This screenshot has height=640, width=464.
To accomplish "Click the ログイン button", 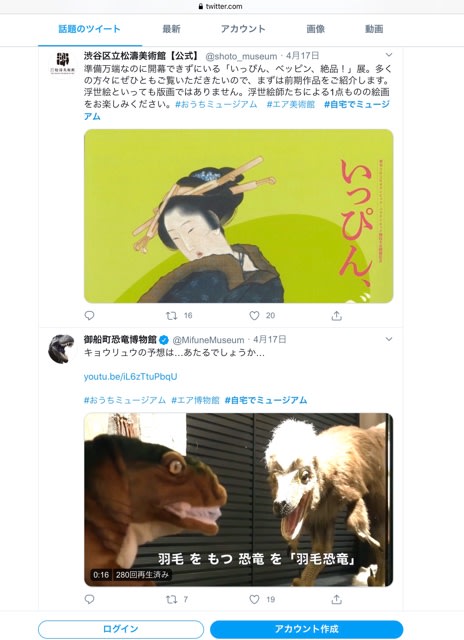I will click(121, 629).
